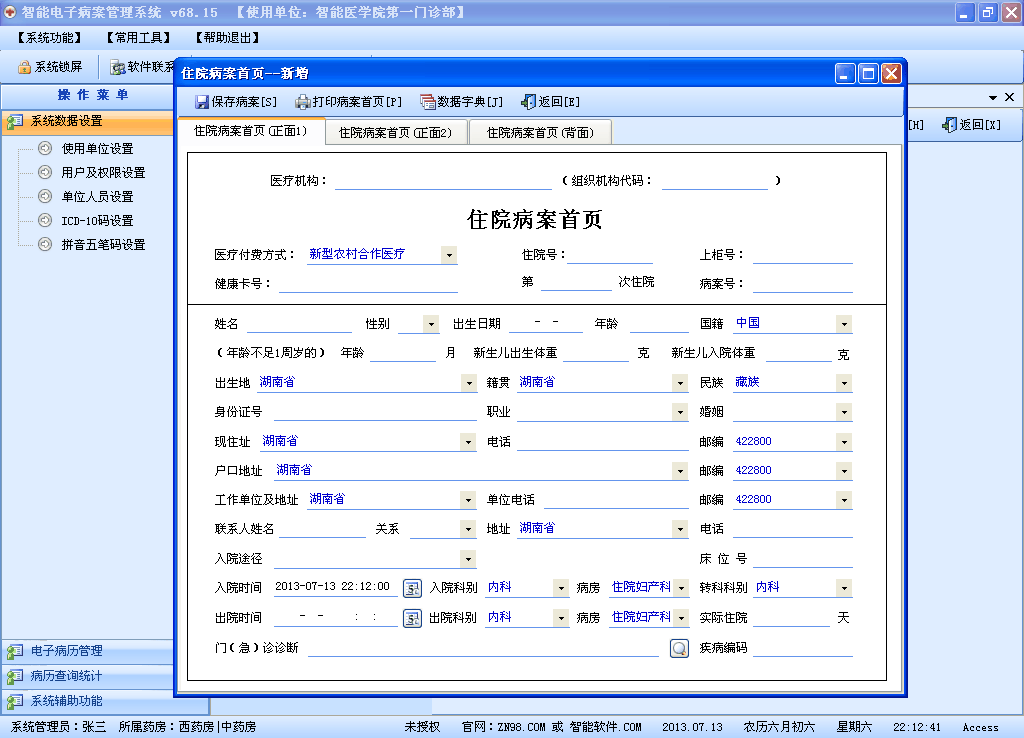Click the 疾病编码 input field
1024x738 pixels.
tap(803, 648)
